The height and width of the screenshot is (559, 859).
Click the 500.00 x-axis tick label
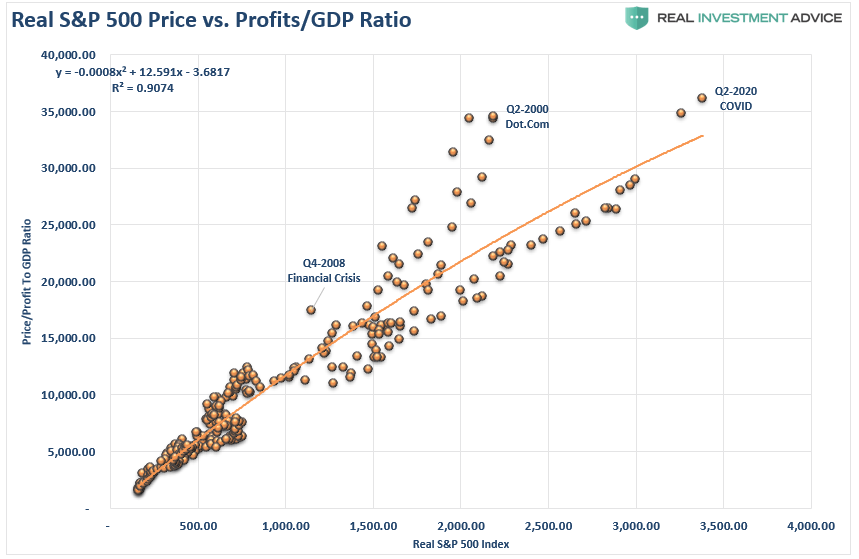coord(198,526)
